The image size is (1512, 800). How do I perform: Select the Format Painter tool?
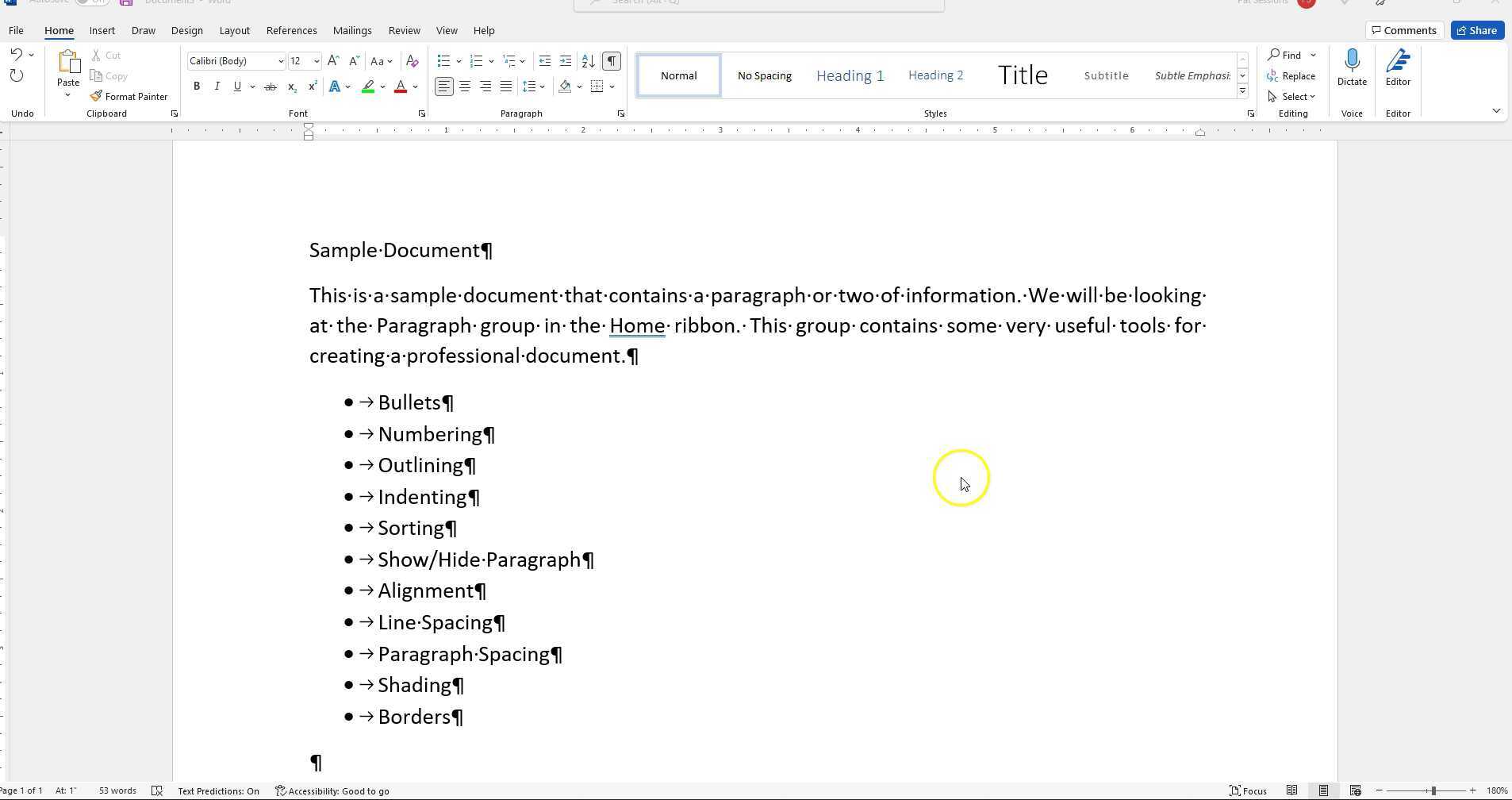coord(129,96)
